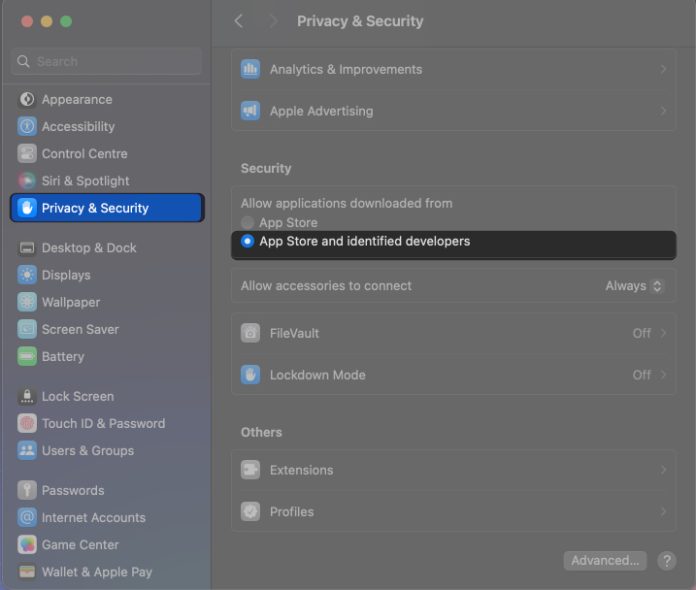696x590 pixels.
Task: Select Battery label in the sidebar
Action: 63,356
